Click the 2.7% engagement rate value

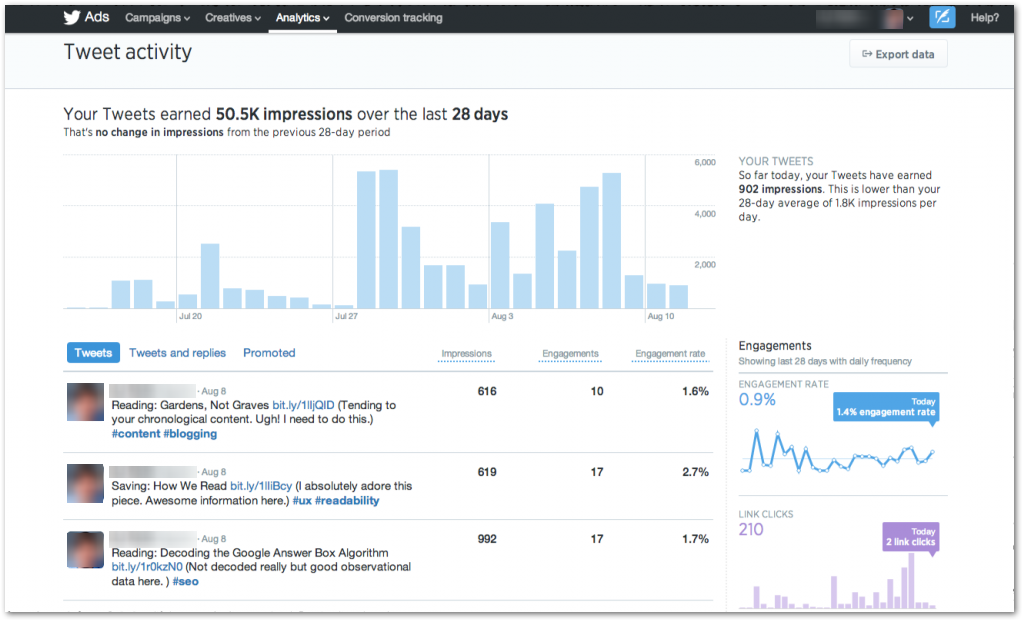[x=695, y=472]
